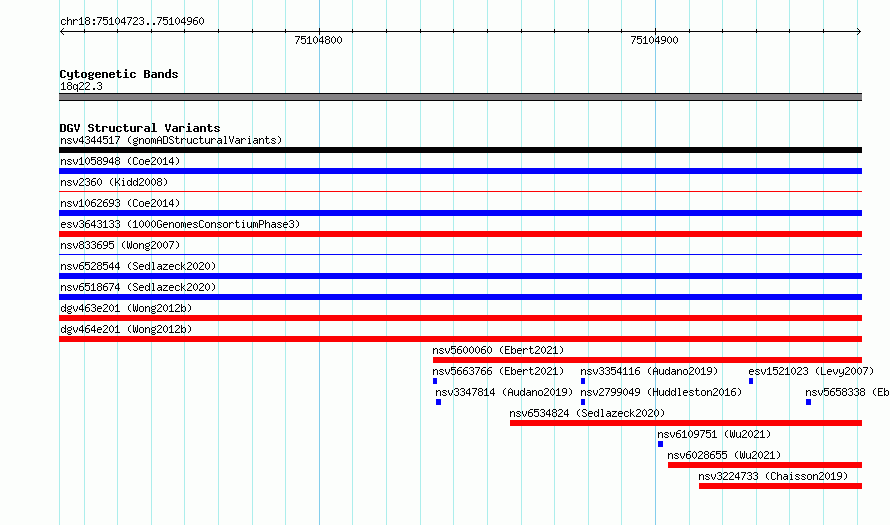
Task: Click the Cytogenetic Bands track title
Action: [119, 74]
